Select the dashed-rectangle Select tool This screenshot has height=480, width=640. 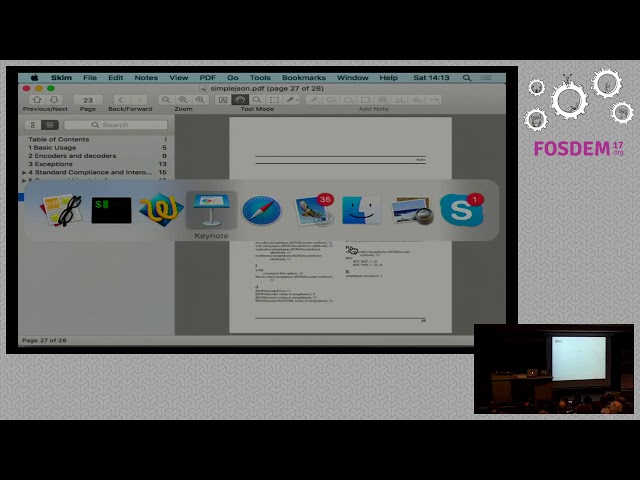pyautogui.click(x=274, y=100)
